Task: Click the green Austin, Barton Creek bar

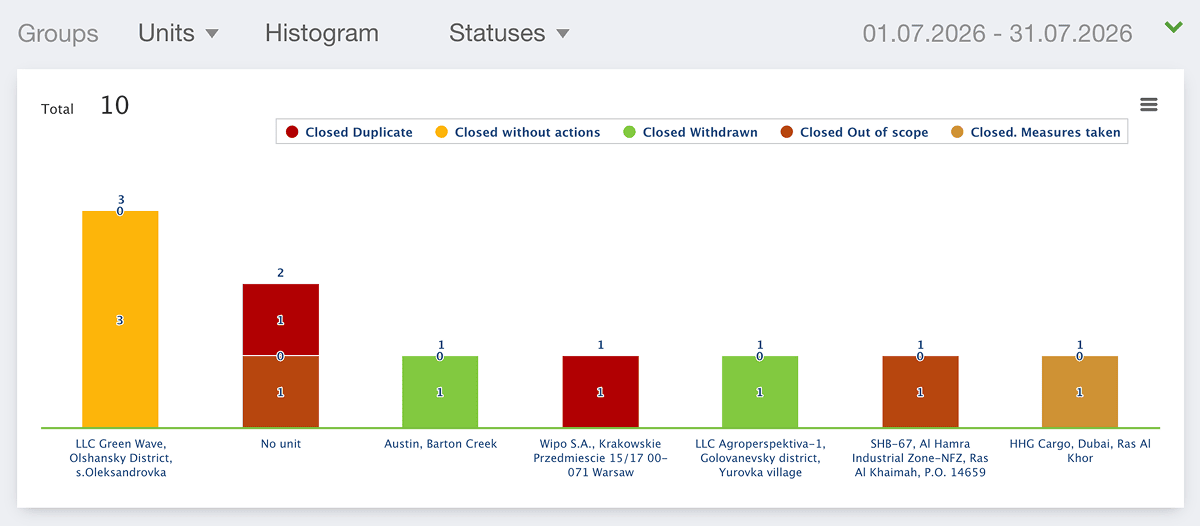Action: (440, 392)
